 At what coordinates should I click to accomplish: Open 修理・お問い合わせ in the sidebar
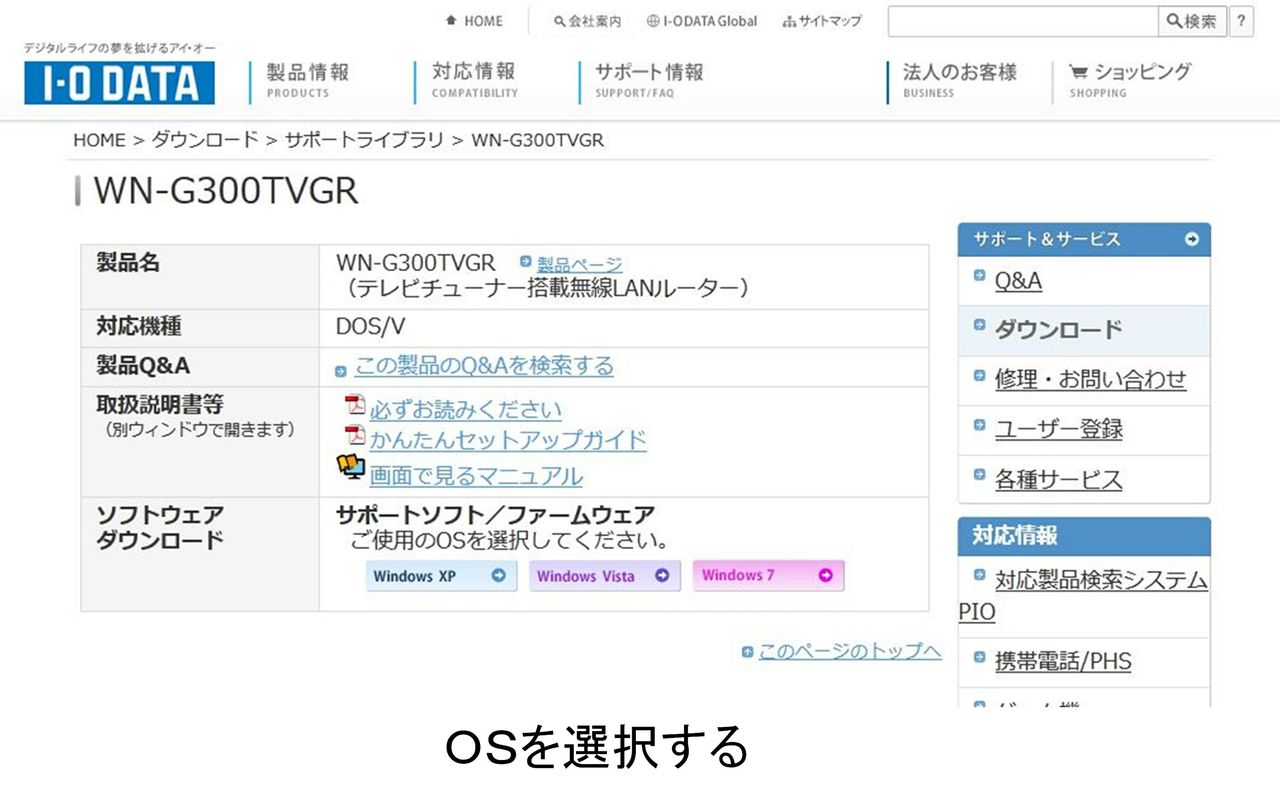coord(1091,380)
